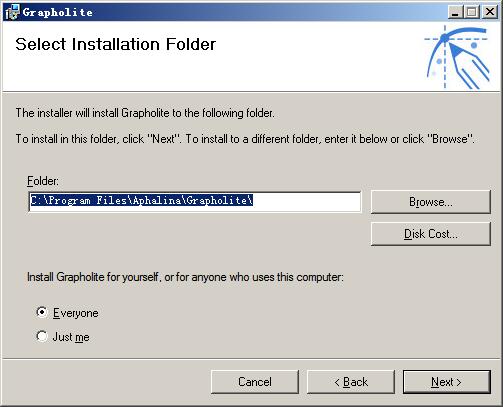Open the Browse folder dialog
The image size is (503, 407).
tap(431, 202)
